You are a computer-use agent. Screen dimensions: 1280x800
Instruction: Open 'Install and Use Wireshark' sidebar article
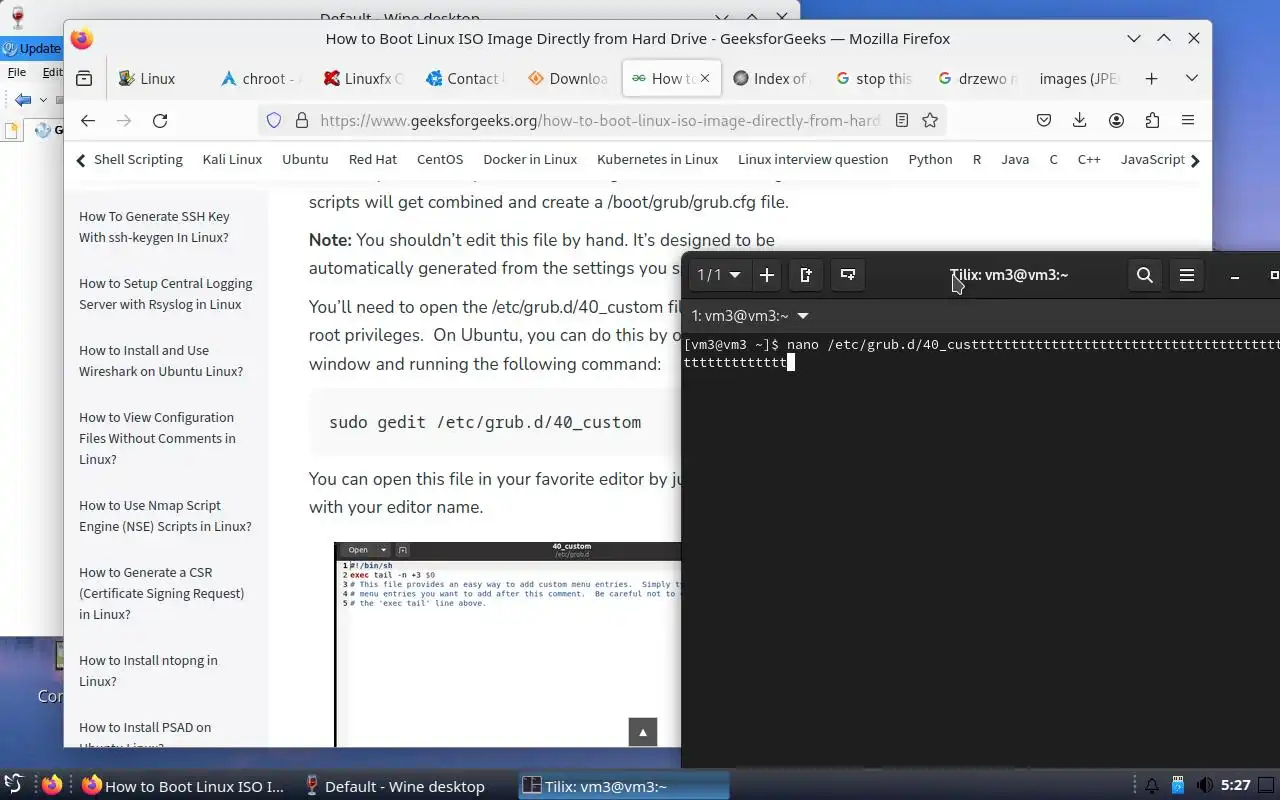(x=161, y=361)
